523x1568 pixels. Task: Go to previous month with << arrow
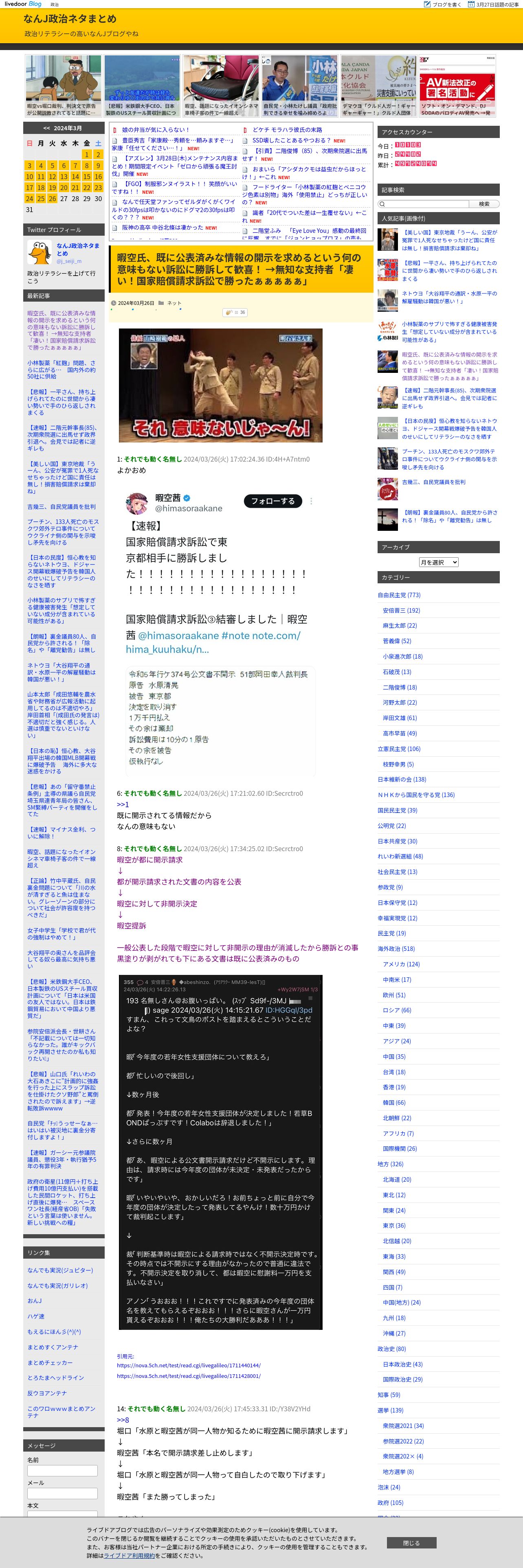(46, 128)
